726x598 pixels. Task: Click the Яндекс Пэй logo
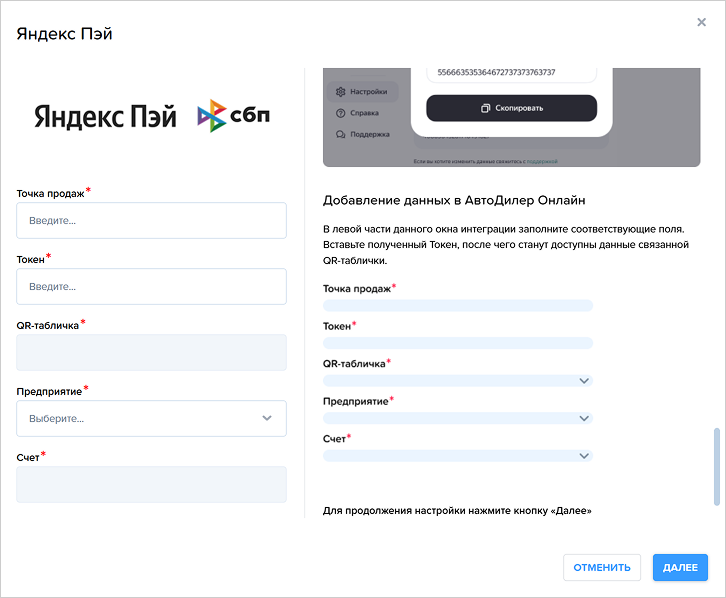(x=105, y=116)
